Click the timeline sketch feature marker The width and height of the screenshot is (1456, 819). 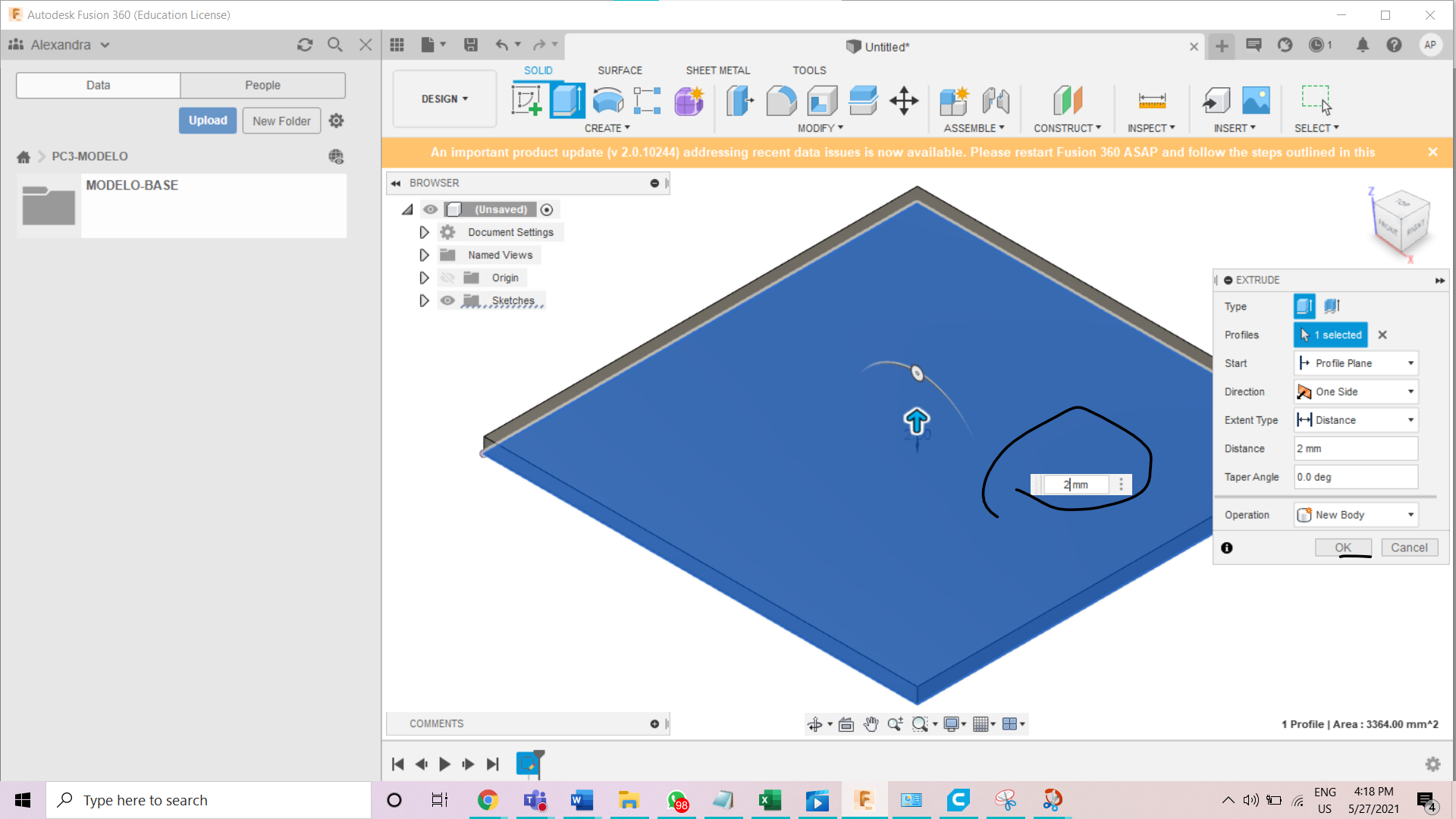pyautogui.click(x=529, y=763)
